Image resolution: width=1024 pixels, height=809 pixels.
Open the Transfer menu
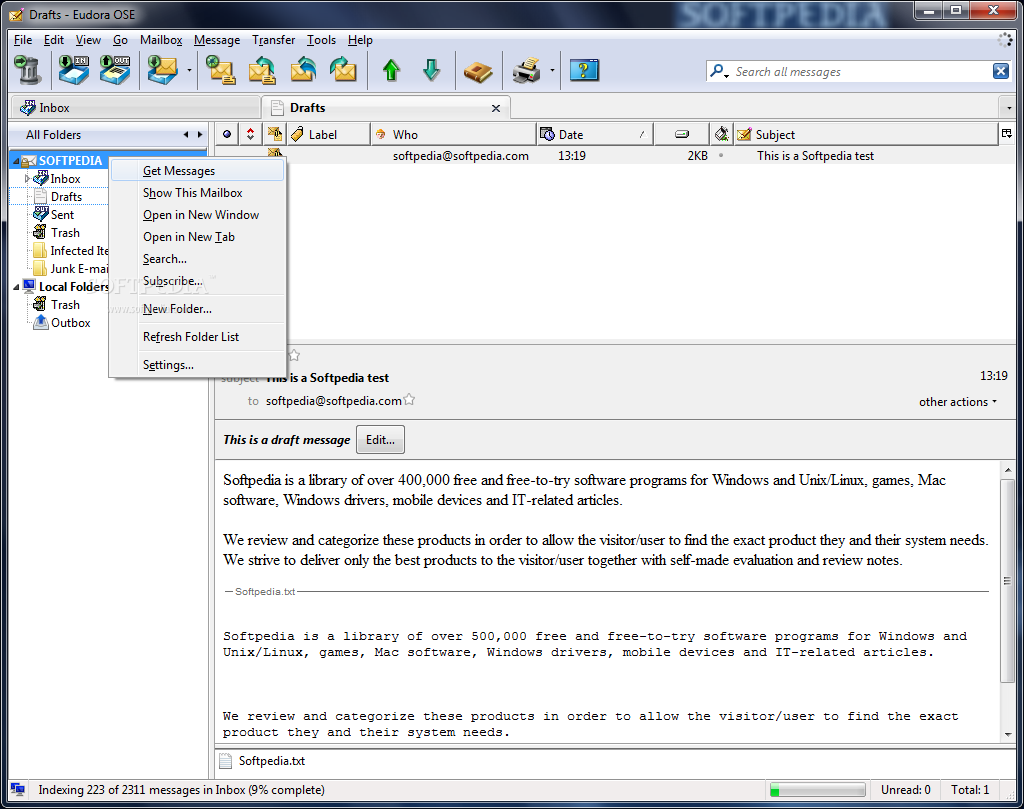[274, 40]
